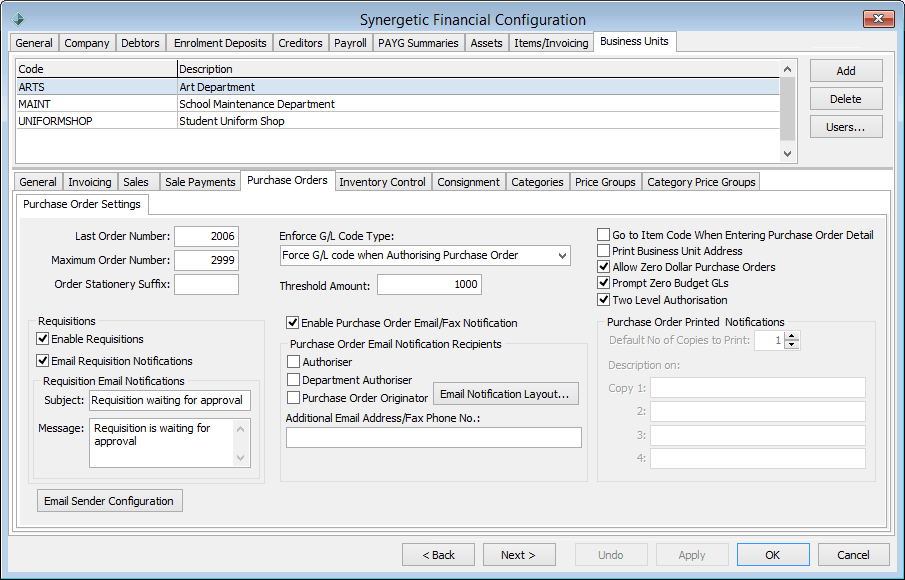Confirm with the OK button

773,555
